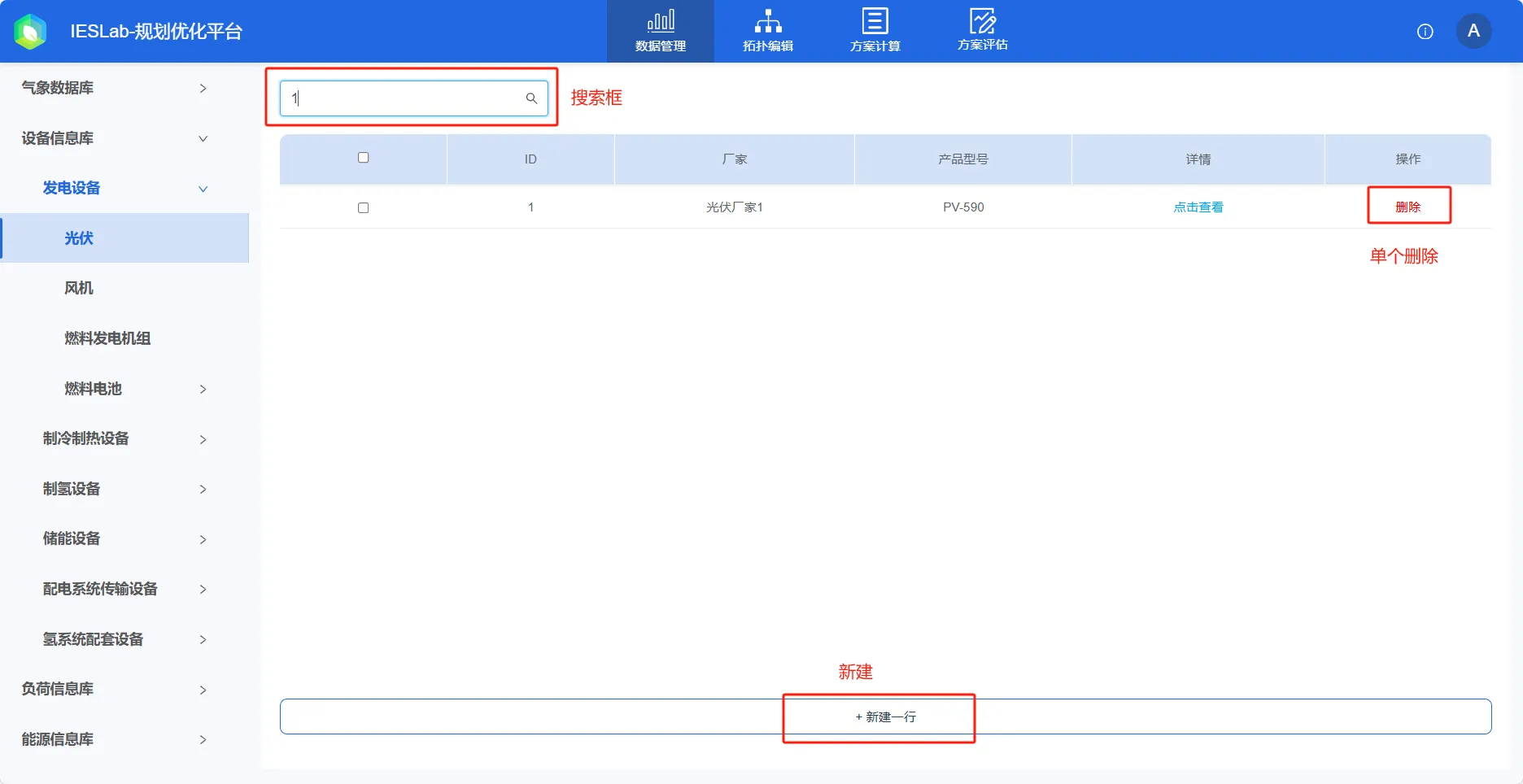Click the ID column header
This screenshot has height=784, width=1523.
click(530, 159)
